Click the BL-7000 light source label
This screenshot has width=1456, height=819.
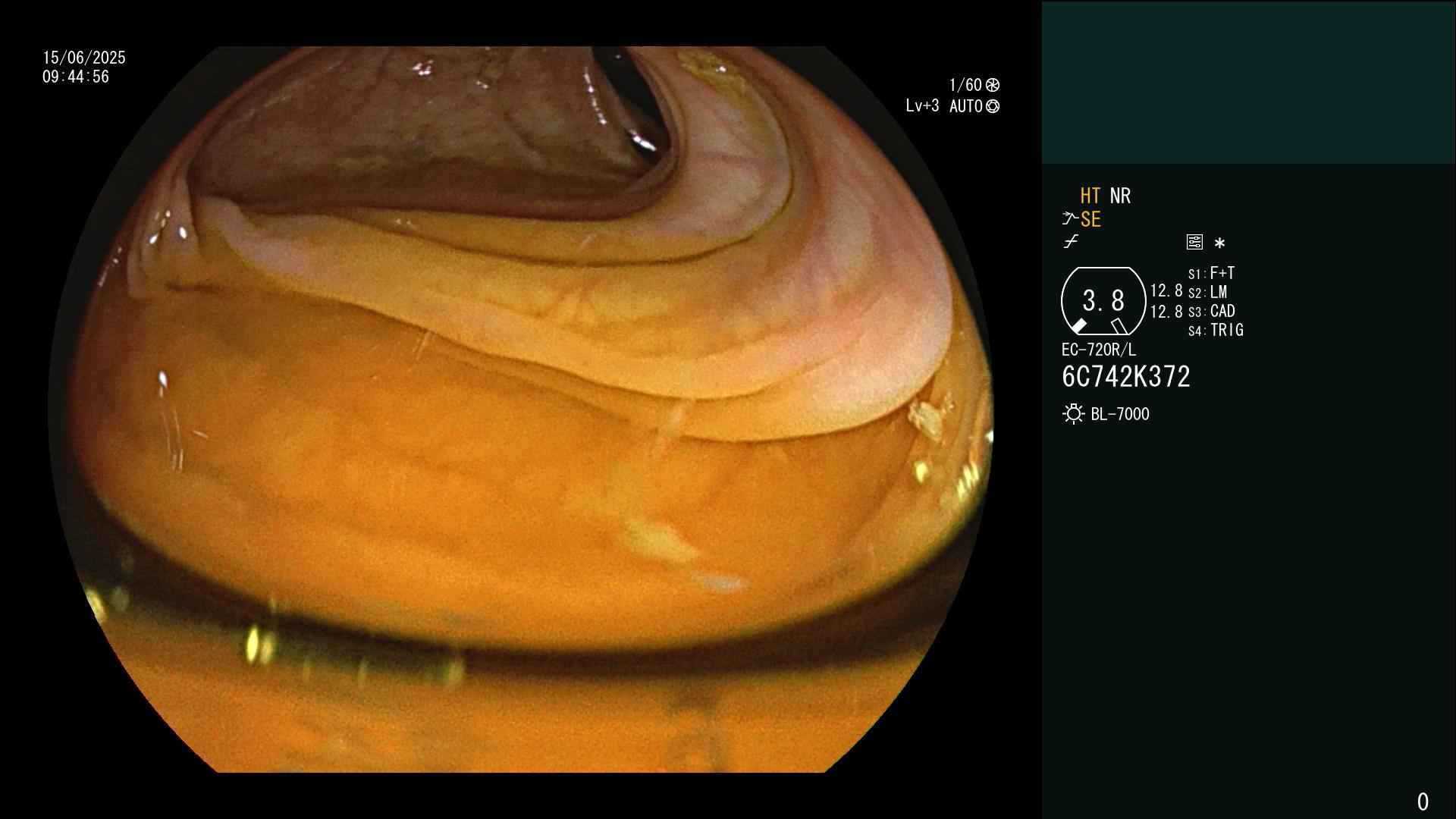tap(1120, 414)
